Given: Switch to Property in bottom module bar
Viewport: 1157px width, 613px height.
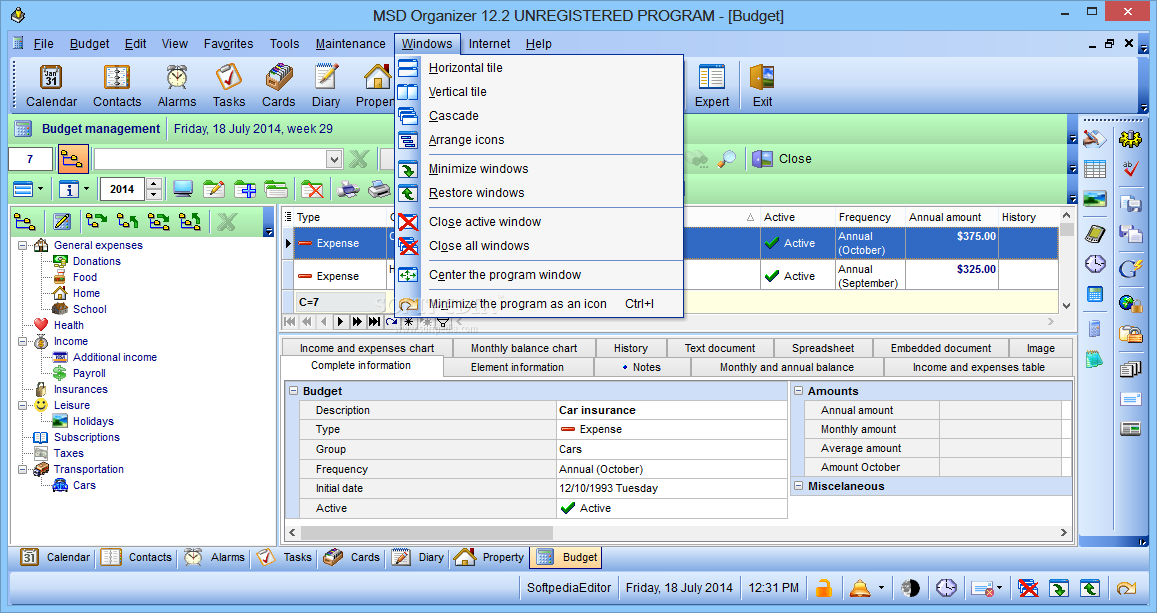Looking at the screenshot, I should [488, 558].
